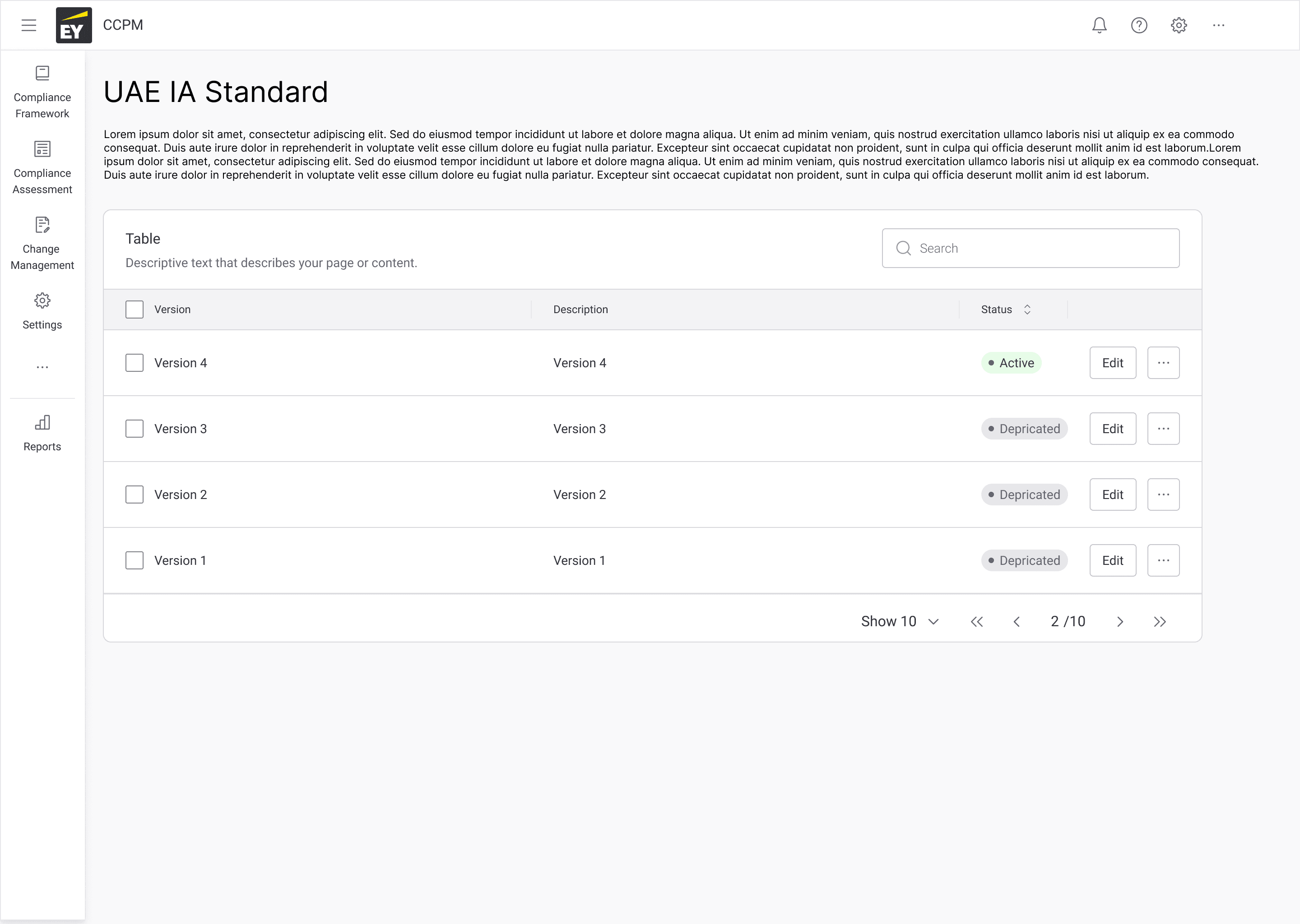The height and width of the screenshot is (924, 1300).
Task: Select all rows with header checkbox
Action: 135,310
